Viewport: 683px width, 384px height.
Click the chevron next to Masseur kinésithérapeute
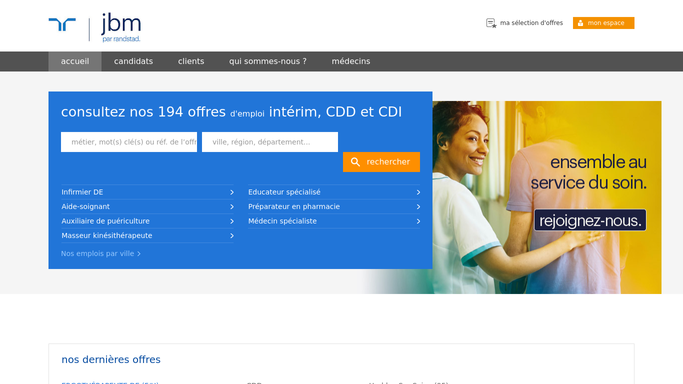click(232, 236)
